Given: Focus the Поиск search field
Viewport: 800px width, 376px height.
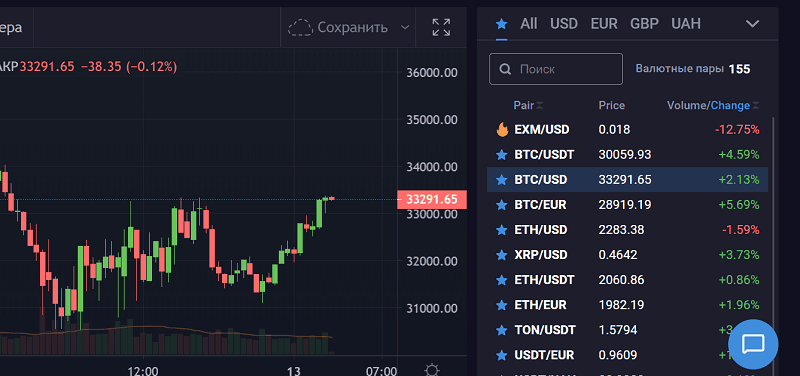Looking at the screenshot, I should point(556,69).
